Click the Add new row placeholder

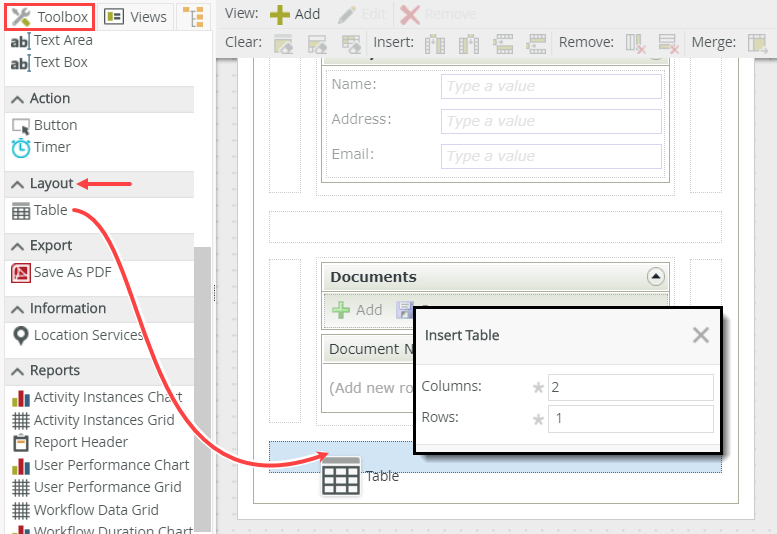point(371,388)
